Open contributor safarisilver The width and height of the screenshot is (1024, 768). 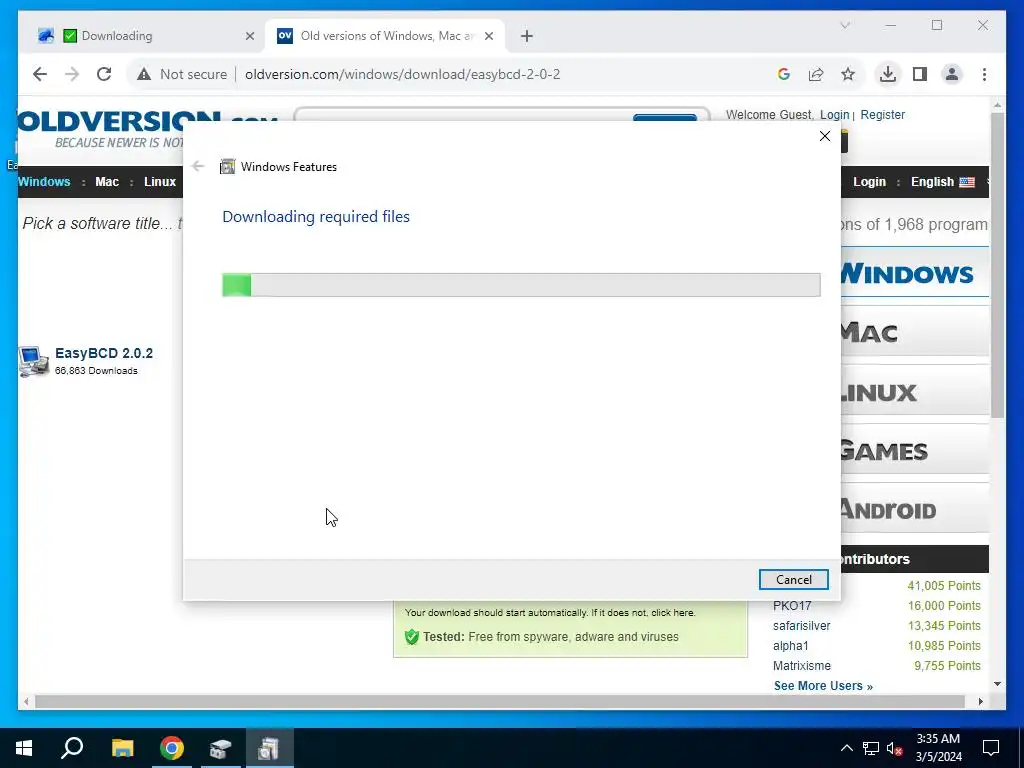pos(801,626)
